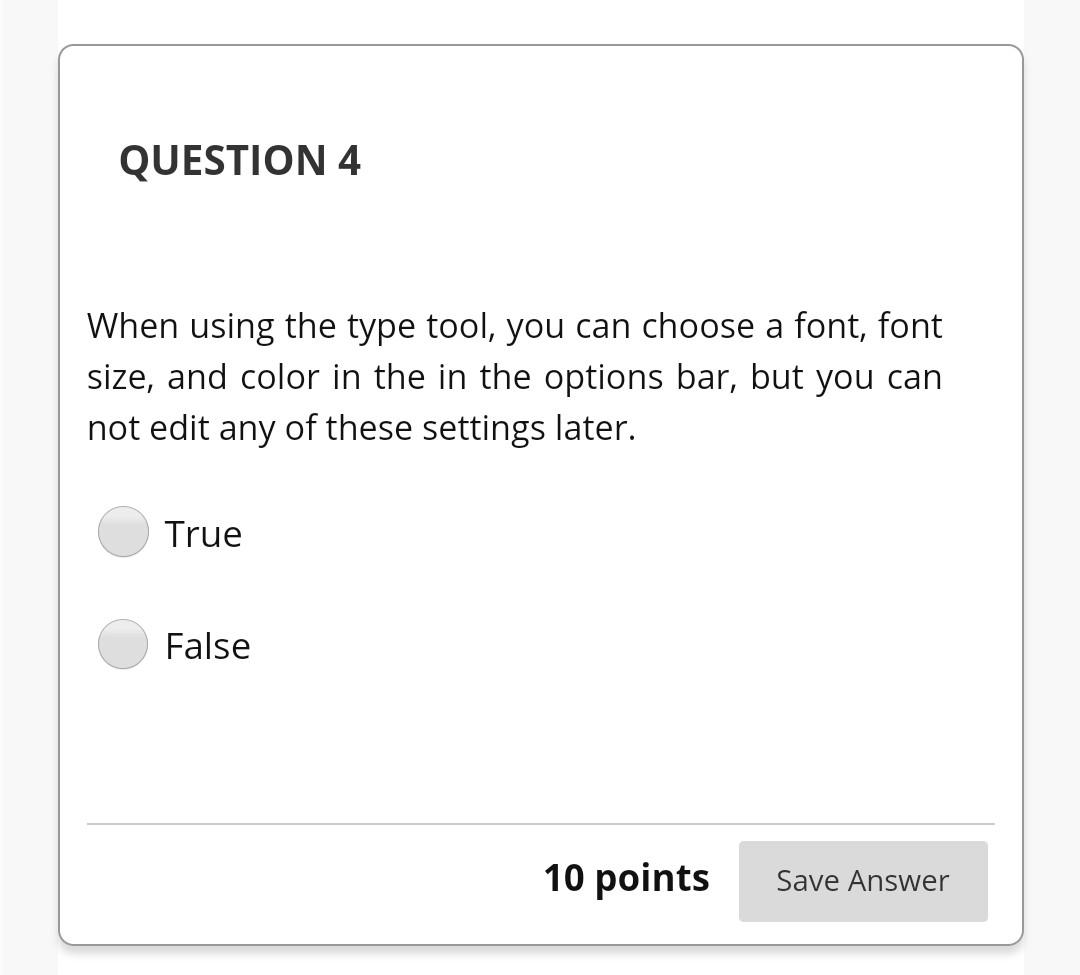Tap the empty False radio control

tap(122, 644)
